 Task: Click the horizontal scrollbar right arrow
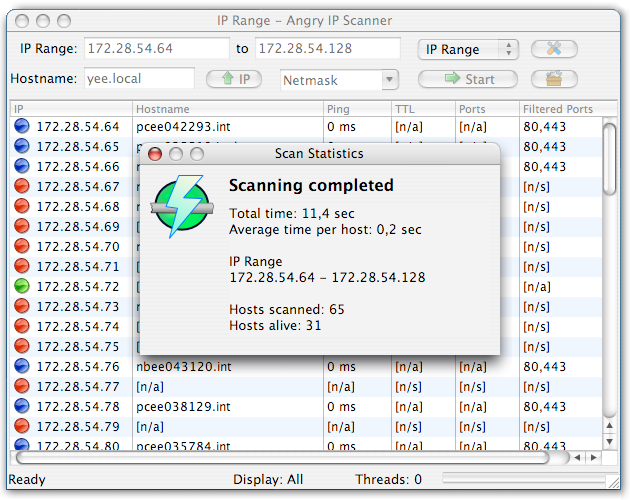click(x=594, y=457)
